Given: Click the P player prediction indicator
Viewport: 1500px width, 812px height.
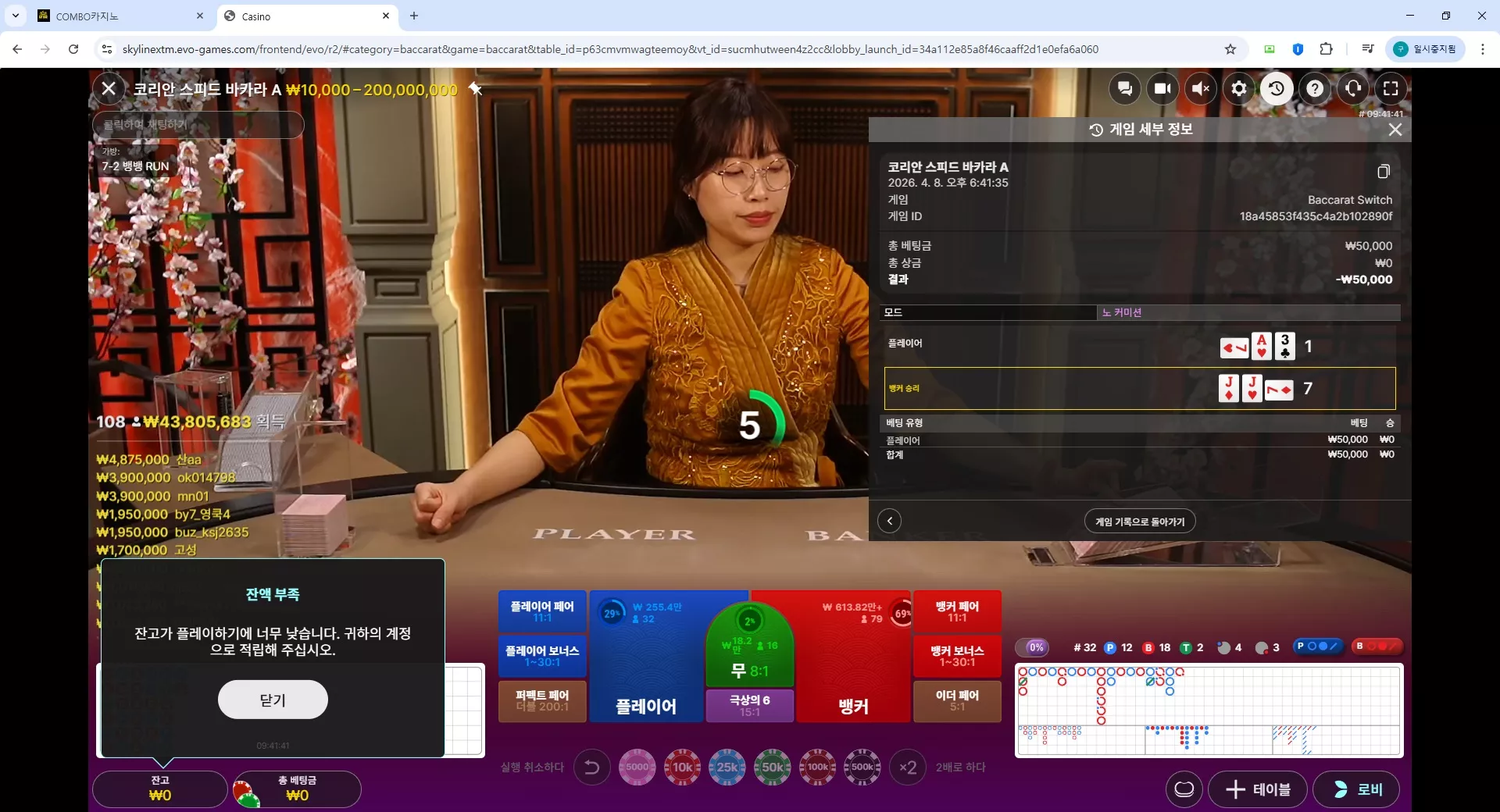Looking at the screenshot, I should click(x=1317, y=646).
